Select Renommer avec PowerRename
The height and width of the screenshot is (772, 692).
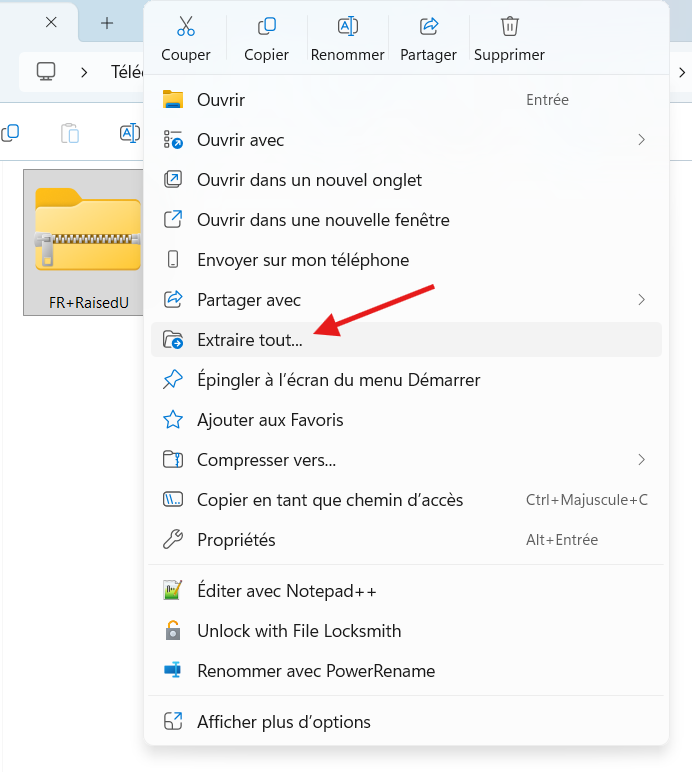315,671
